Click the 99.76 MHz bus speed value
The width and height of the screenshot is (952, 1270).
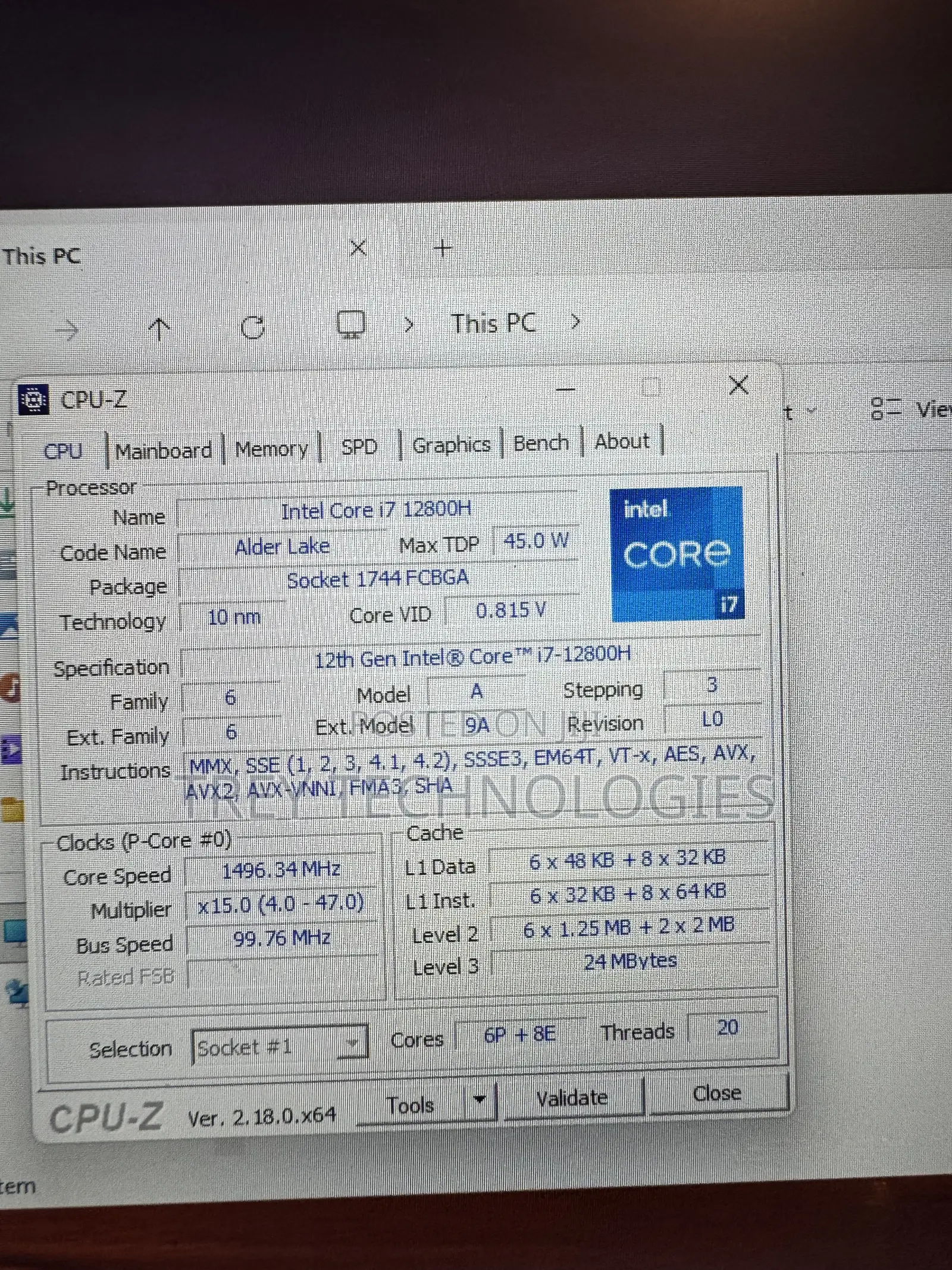(x=282, y=939)
